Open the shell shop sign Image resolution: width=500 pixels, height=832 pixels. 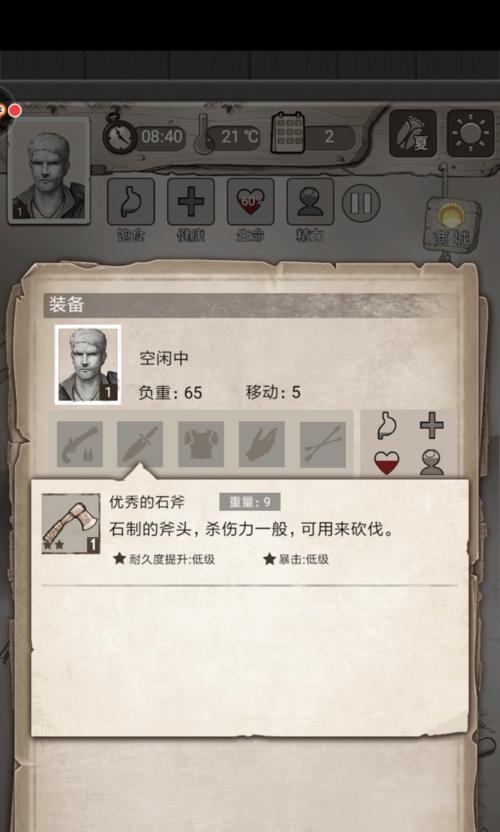click(452, 224)
